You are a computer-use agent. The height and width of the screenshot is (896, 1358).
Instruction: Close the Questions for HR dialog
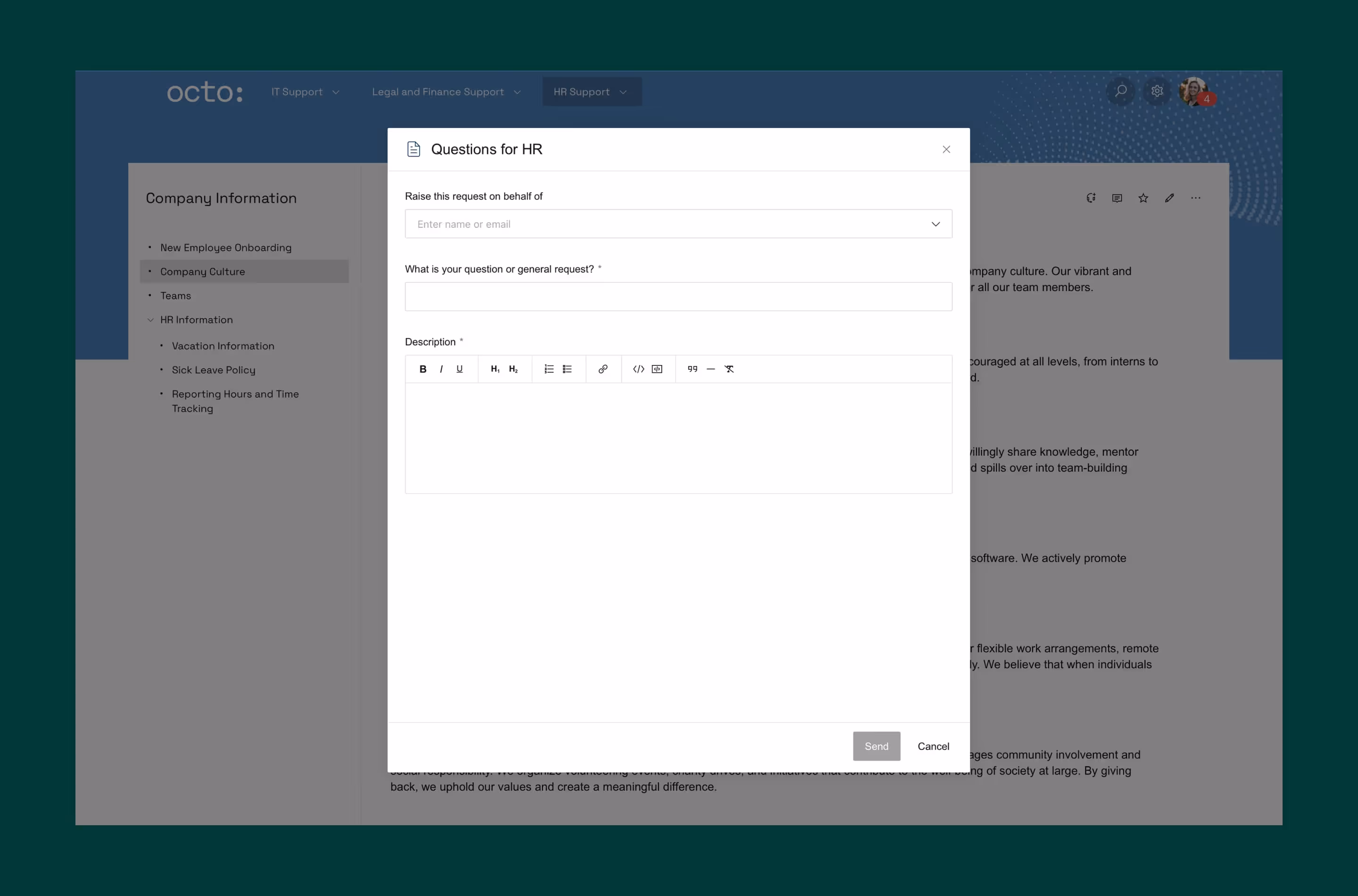946,149
